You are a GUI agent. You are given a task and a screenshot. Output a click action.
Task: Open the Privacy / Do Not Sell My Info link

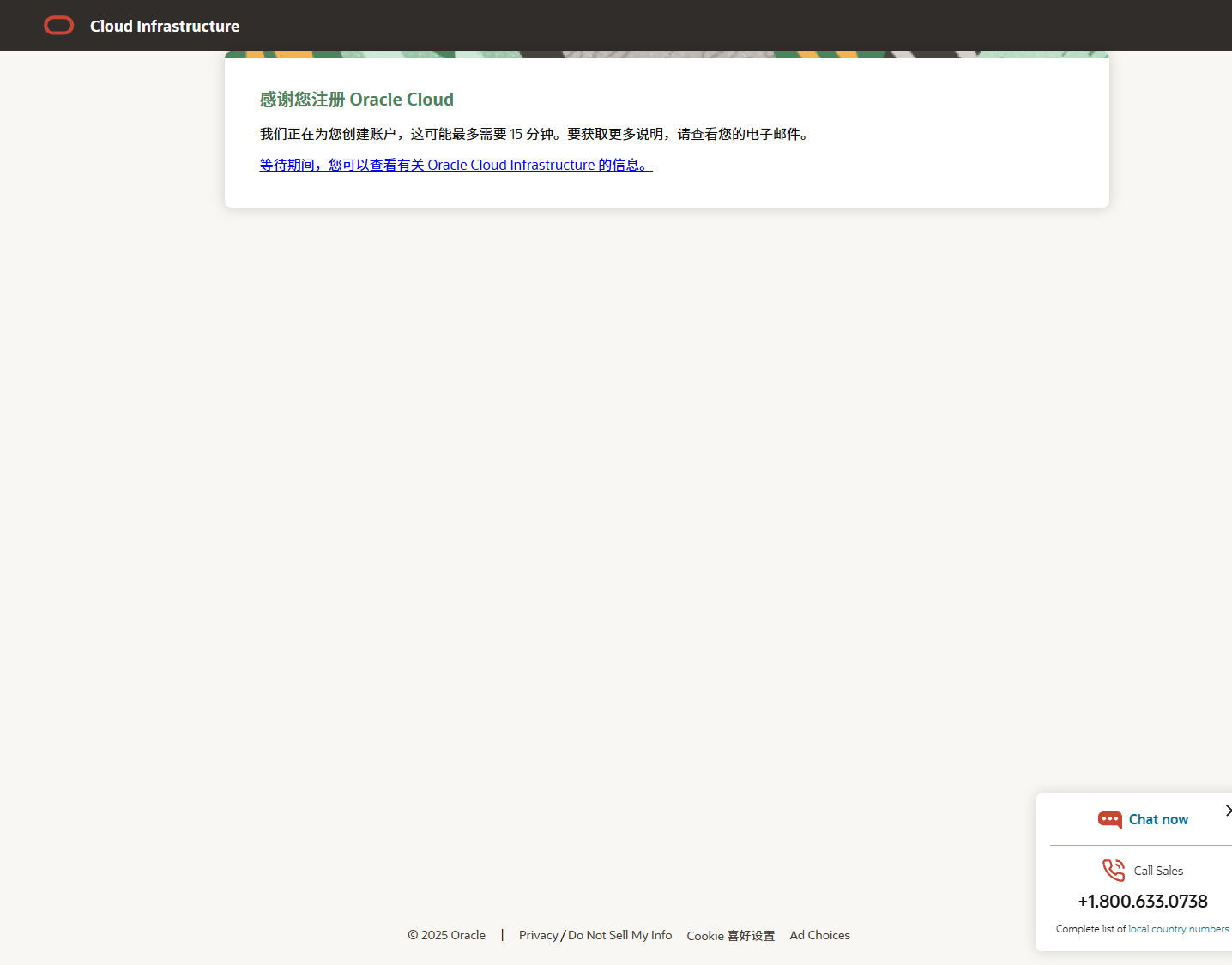595,935
